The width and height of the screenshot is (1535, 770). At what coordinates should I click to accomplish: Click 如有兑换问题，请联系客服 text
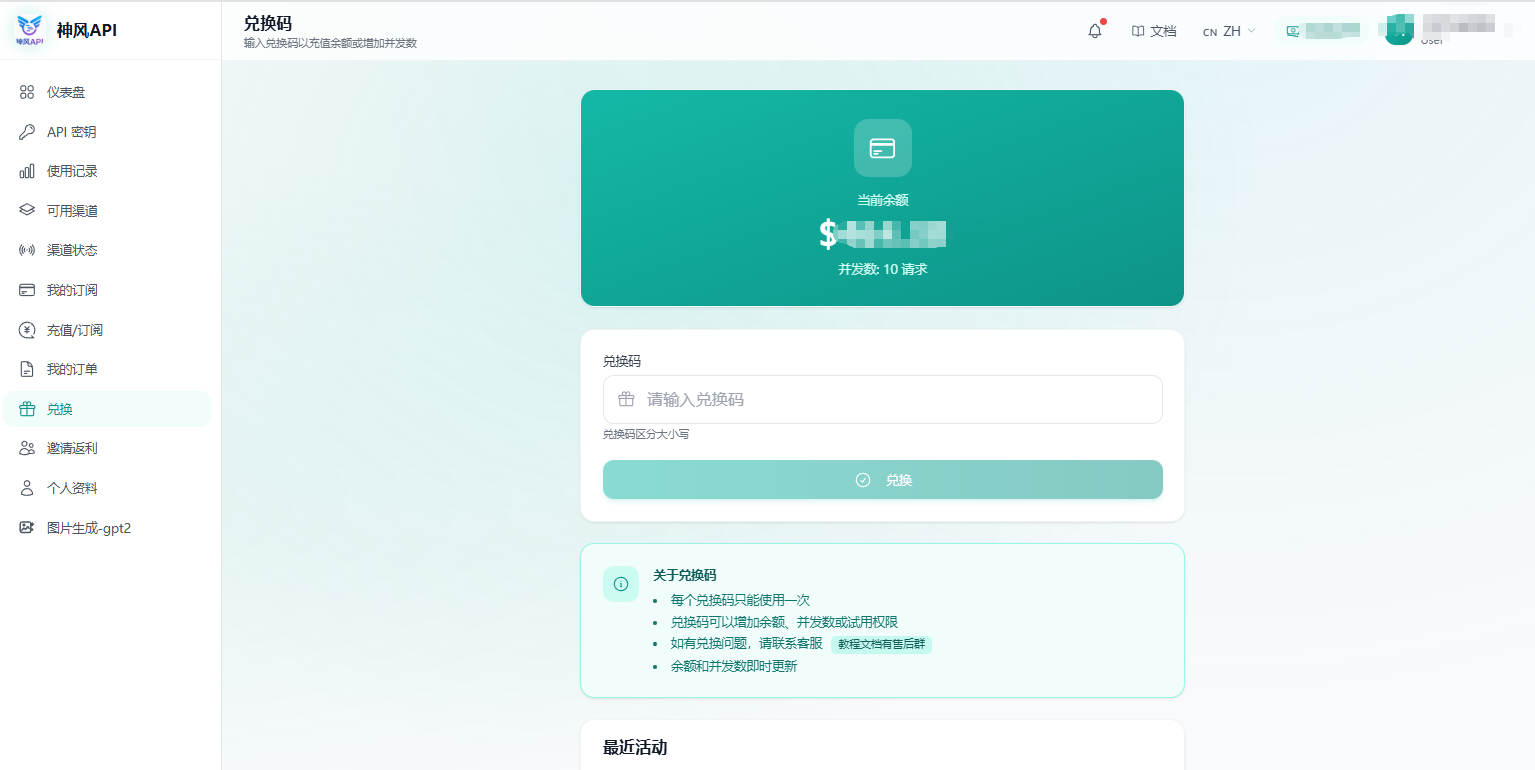tap(747, 644)
